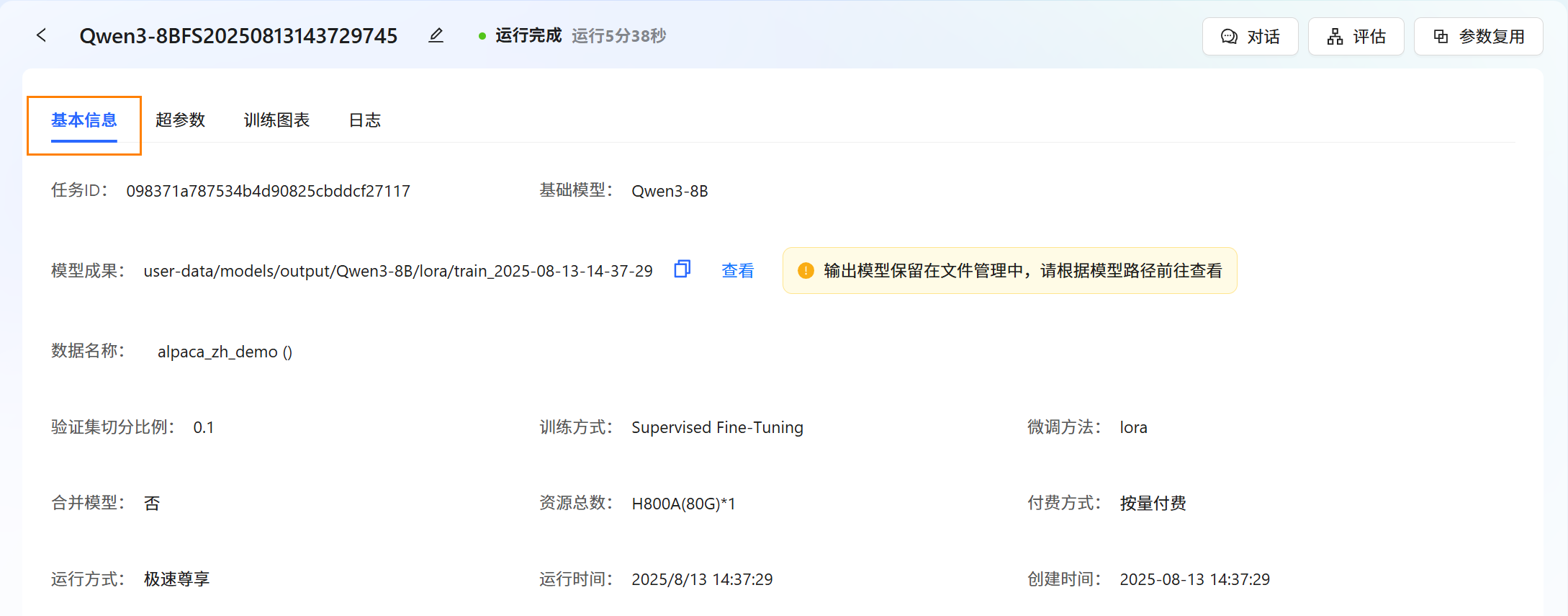Copy the model output path
Screen dimensions: 1568x616
click(682, 269)
